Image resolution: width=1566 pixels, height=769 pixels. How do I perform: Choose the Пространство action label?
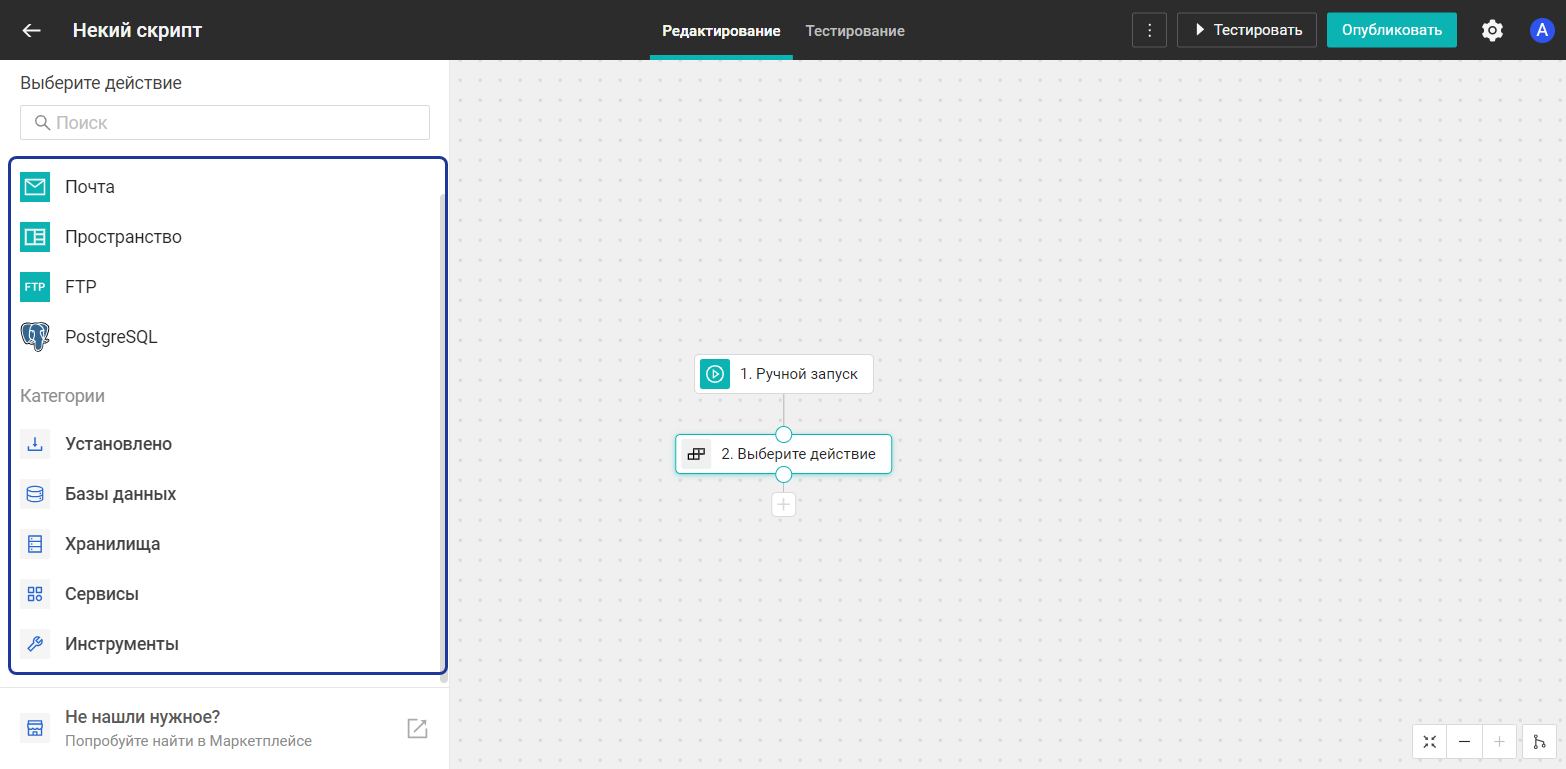[123, 237]
